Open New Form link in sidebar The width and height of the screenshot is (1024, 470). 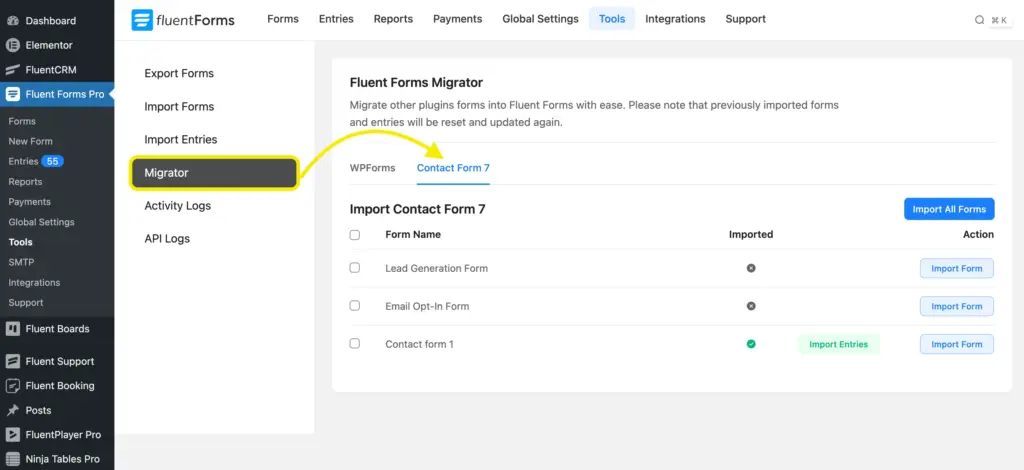pyautogui.click(x=31, y=141)
